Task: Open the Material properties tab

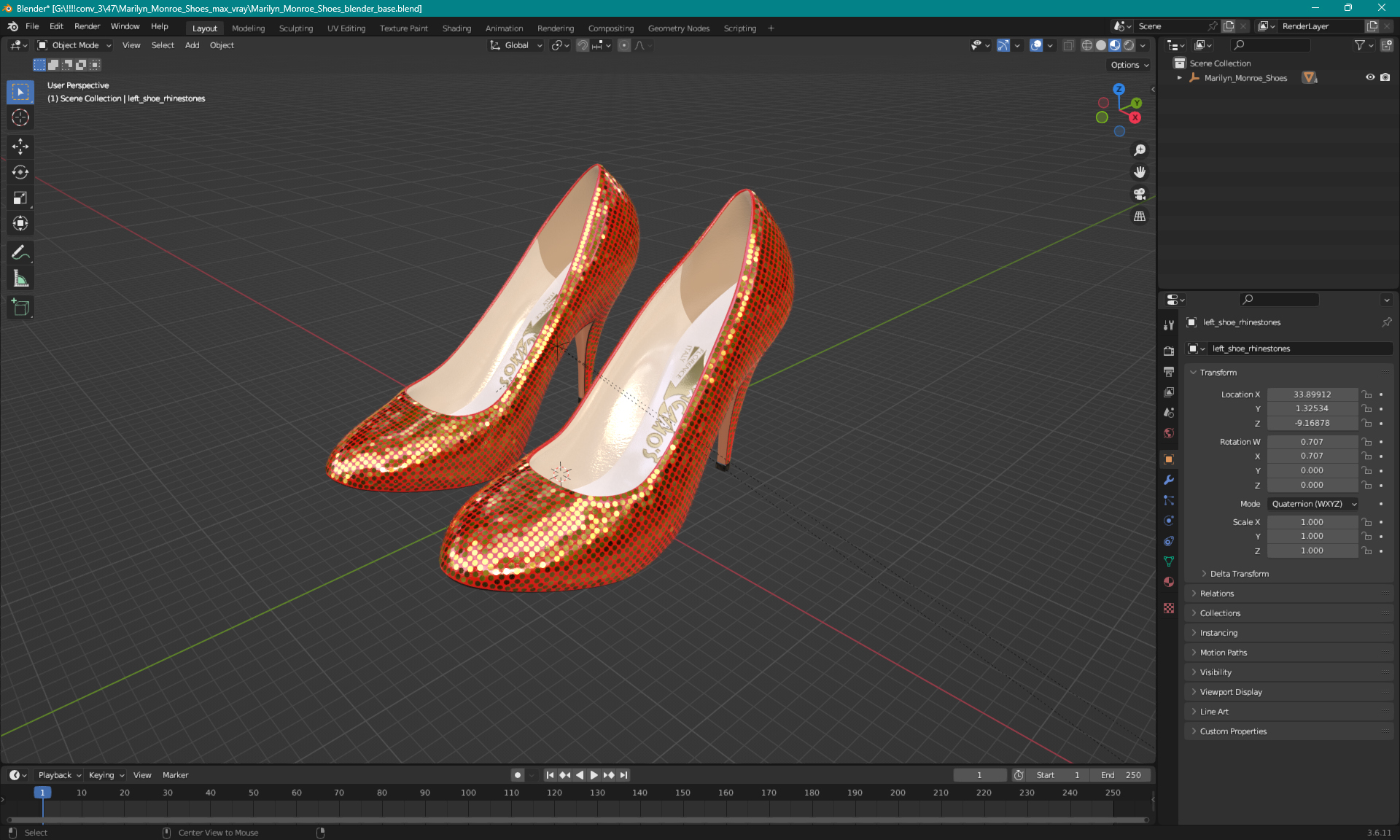Action: (1169, 582)
